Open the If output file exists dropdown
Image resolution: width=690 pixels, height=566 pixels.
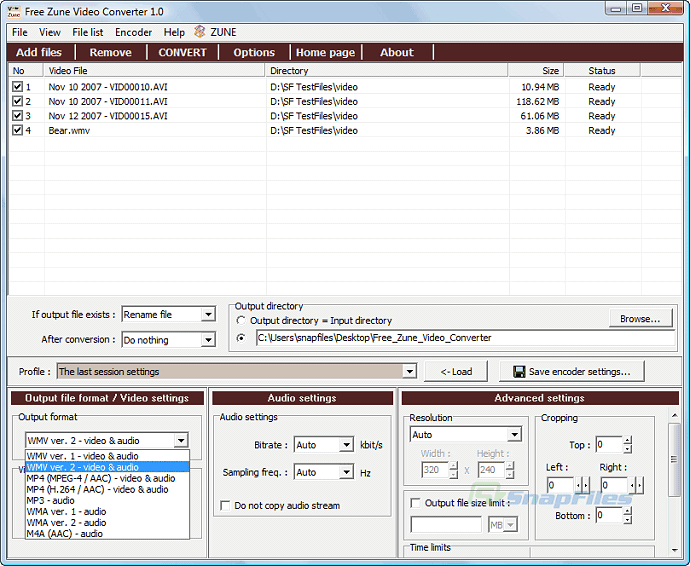(x=208, y=314)
